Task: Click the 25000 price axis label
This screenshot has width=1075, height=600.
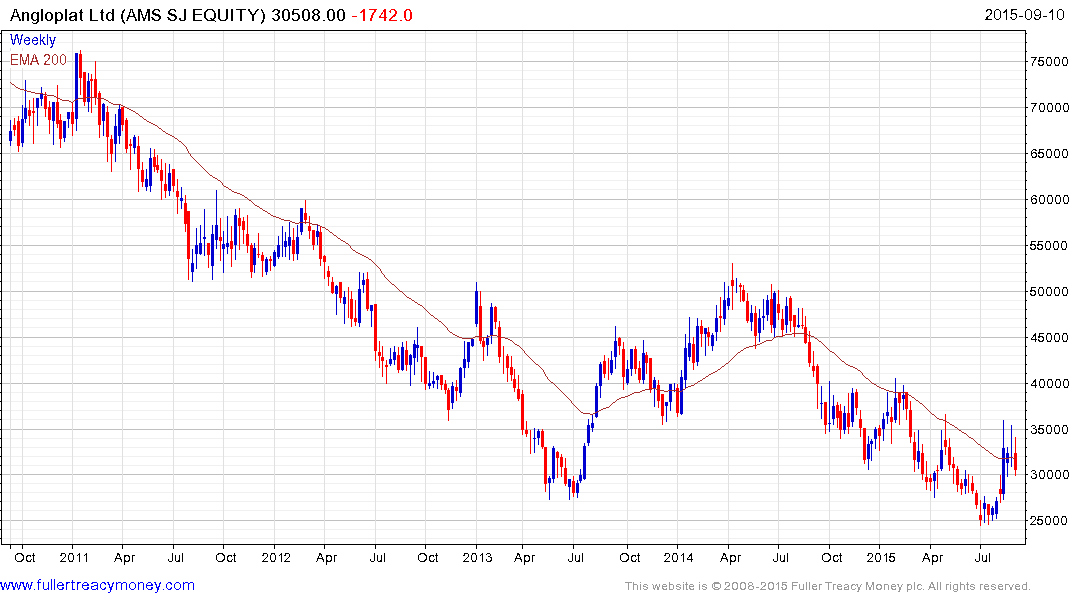Action: tap(1049, 520)
